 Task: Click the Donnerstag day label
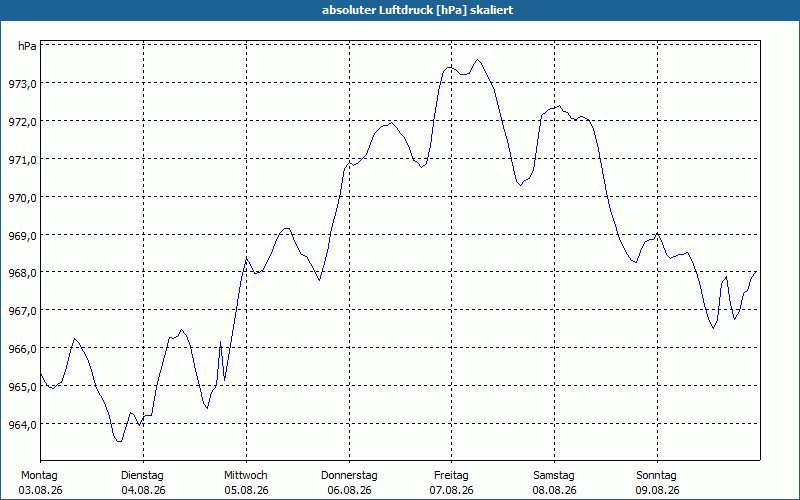coord(349,475)
